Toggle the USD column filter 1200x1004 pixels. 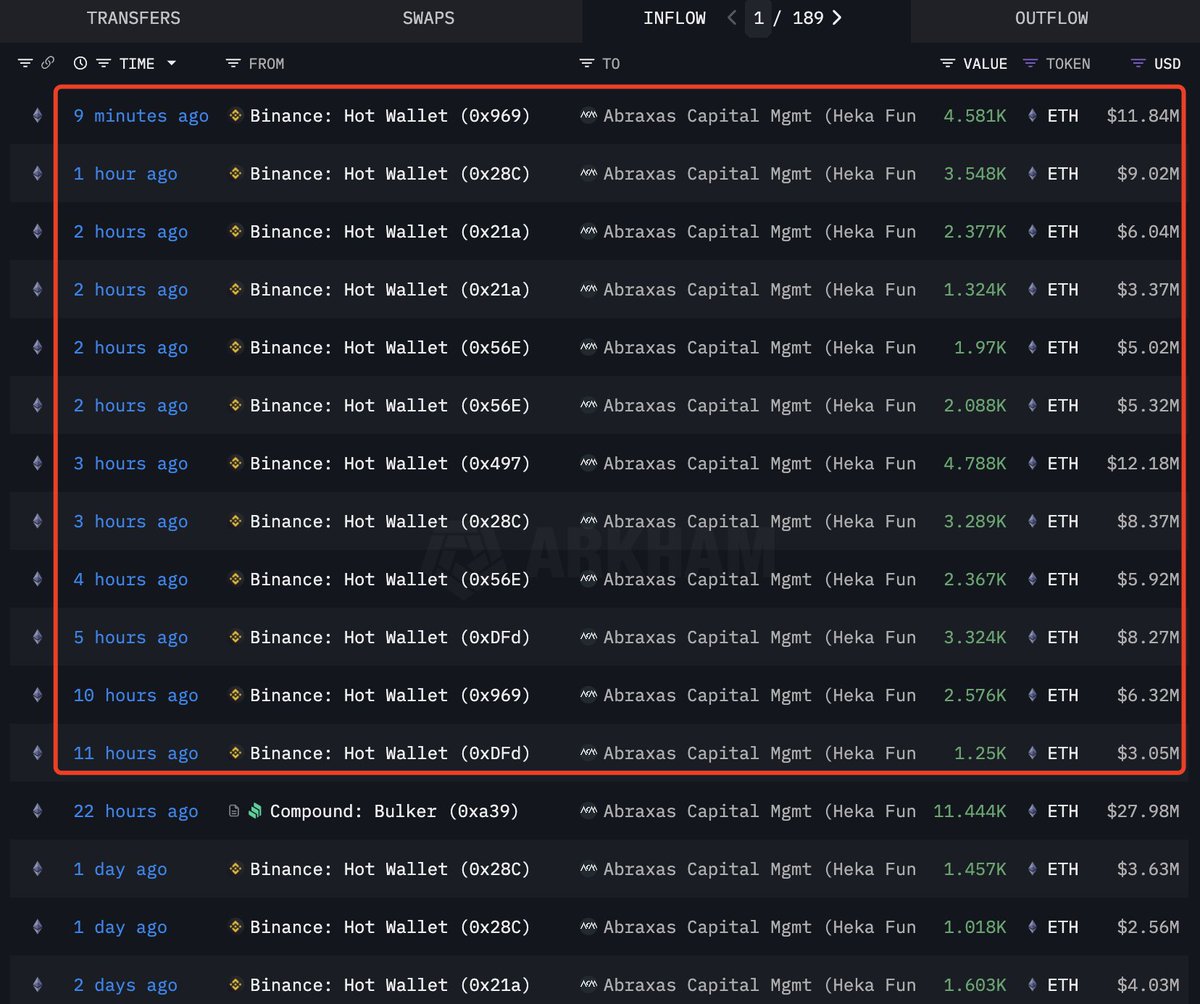pyautogui.click(x=1138, y=63)
